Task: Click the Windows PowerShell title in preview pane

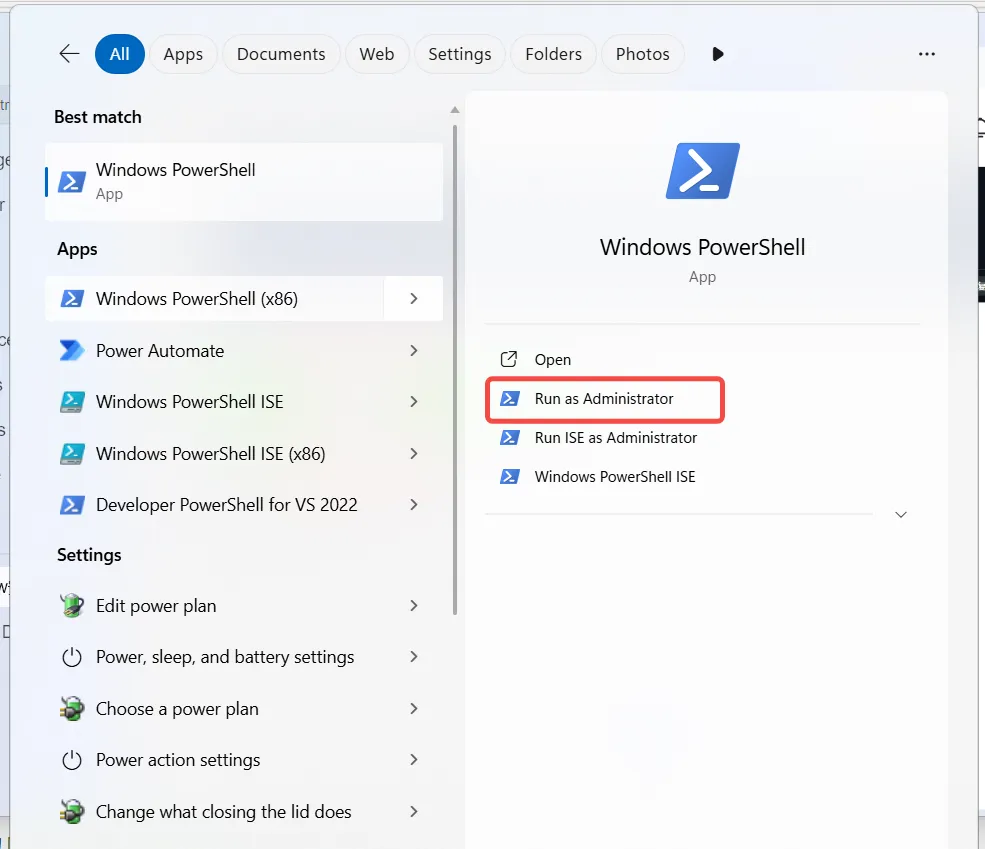Action: [702, 247]
